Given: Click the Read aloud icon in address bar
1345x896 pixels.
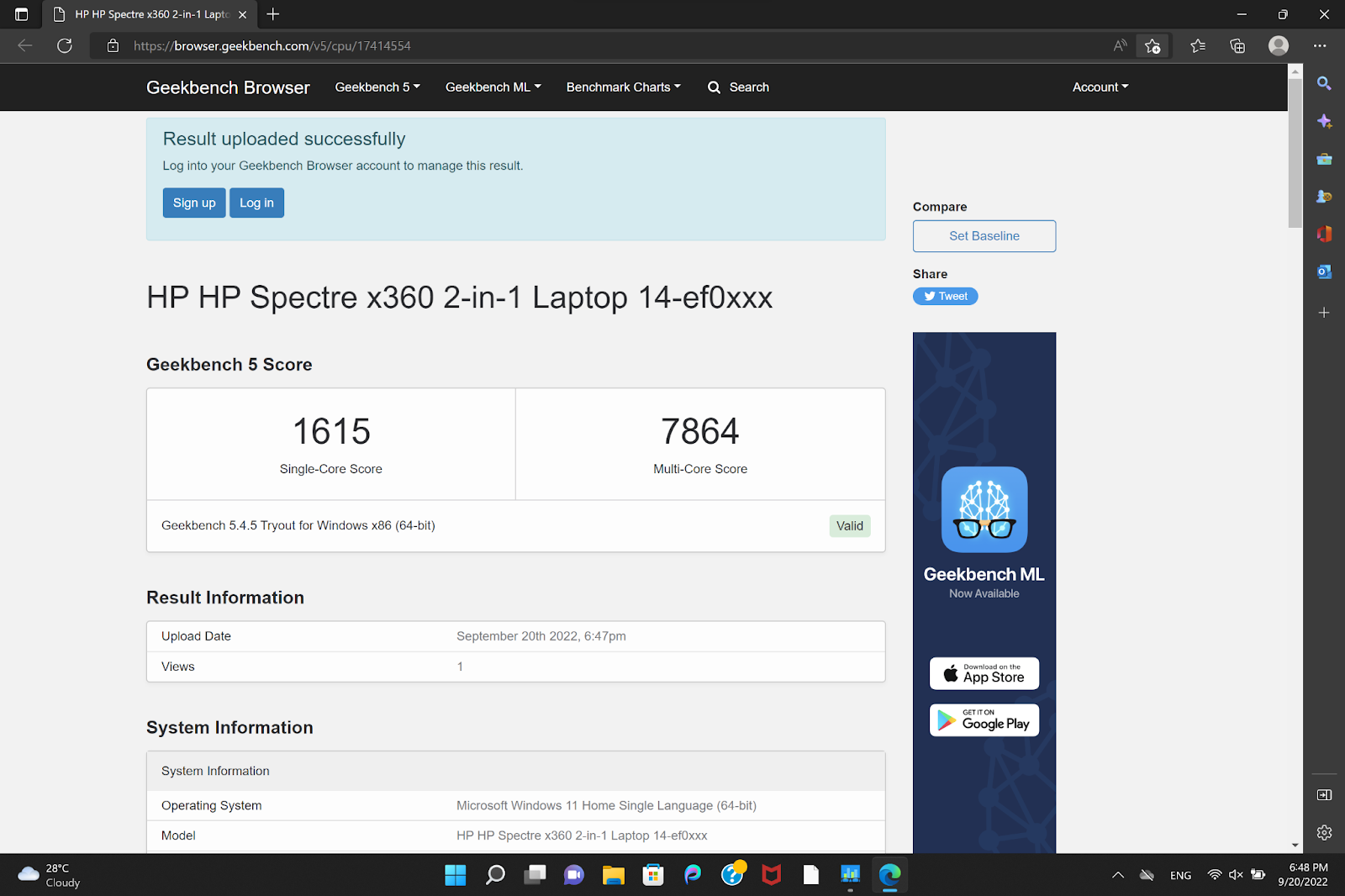Looking at the screenshot, I should [x=1120, y=45].
